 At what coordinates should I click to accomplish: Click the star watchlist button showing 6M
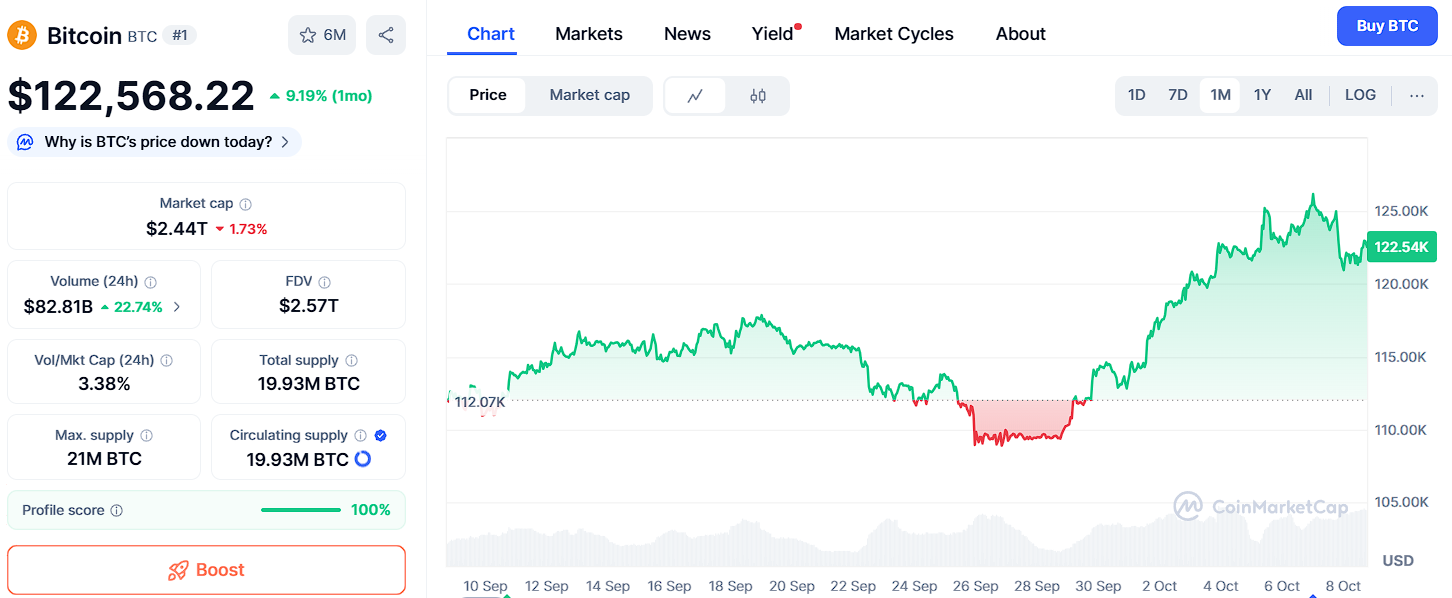pos(322,35)
